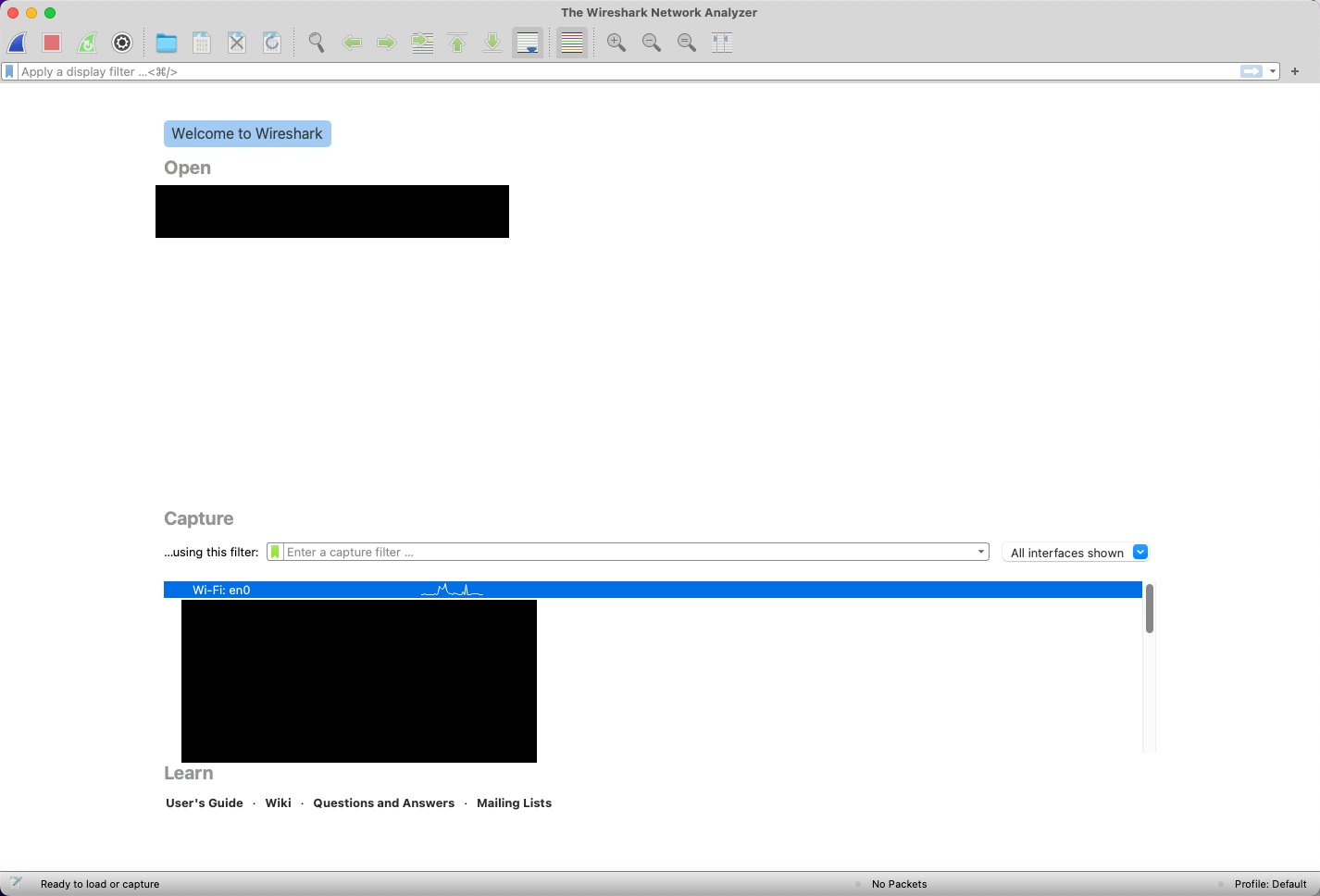
Task: Click the display filter input field
Action: (628, 71)
